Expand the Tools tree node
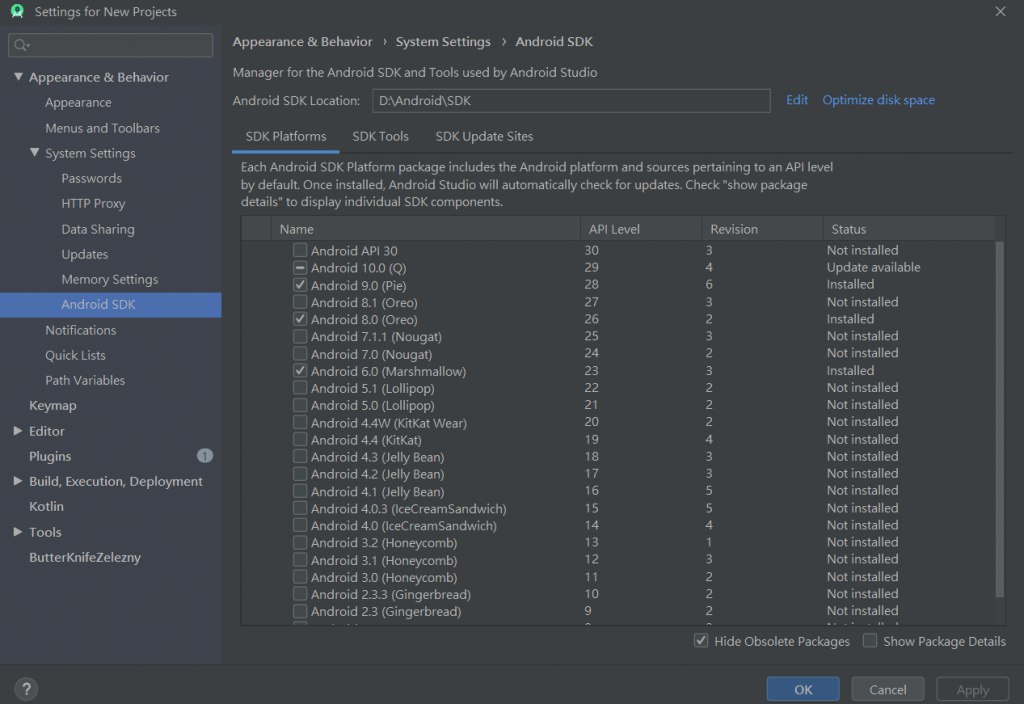1024x704 pixels. click(18, 532)
